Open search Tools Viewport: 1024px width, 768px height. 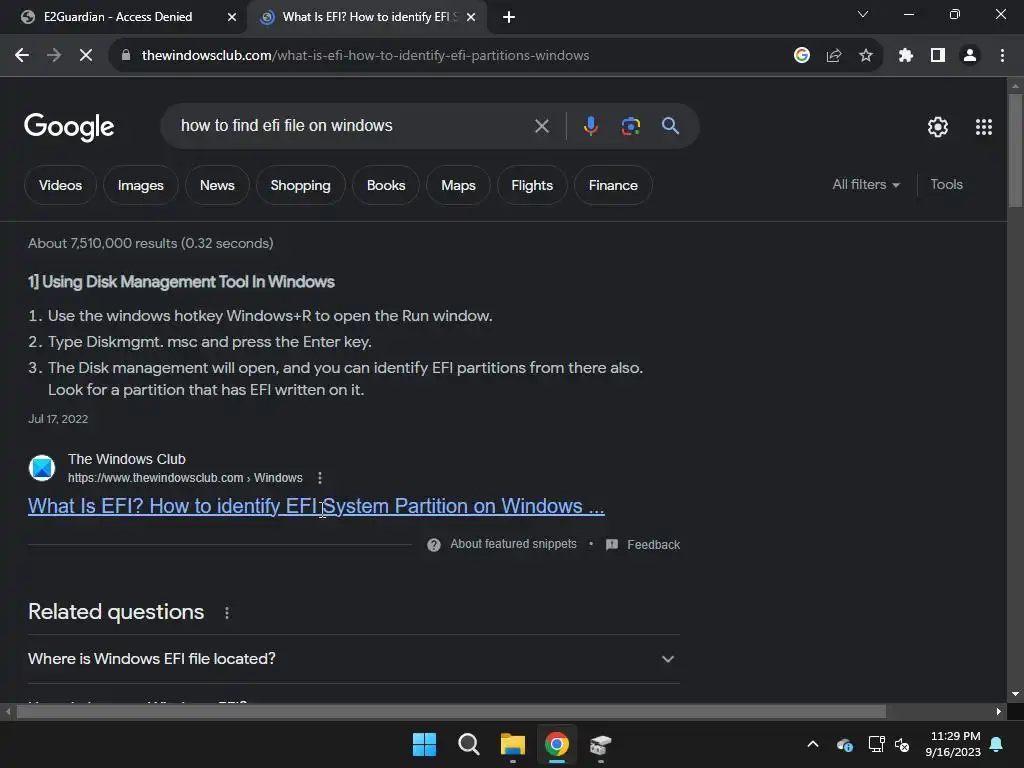pyautogui.click(x=946, y=185)
